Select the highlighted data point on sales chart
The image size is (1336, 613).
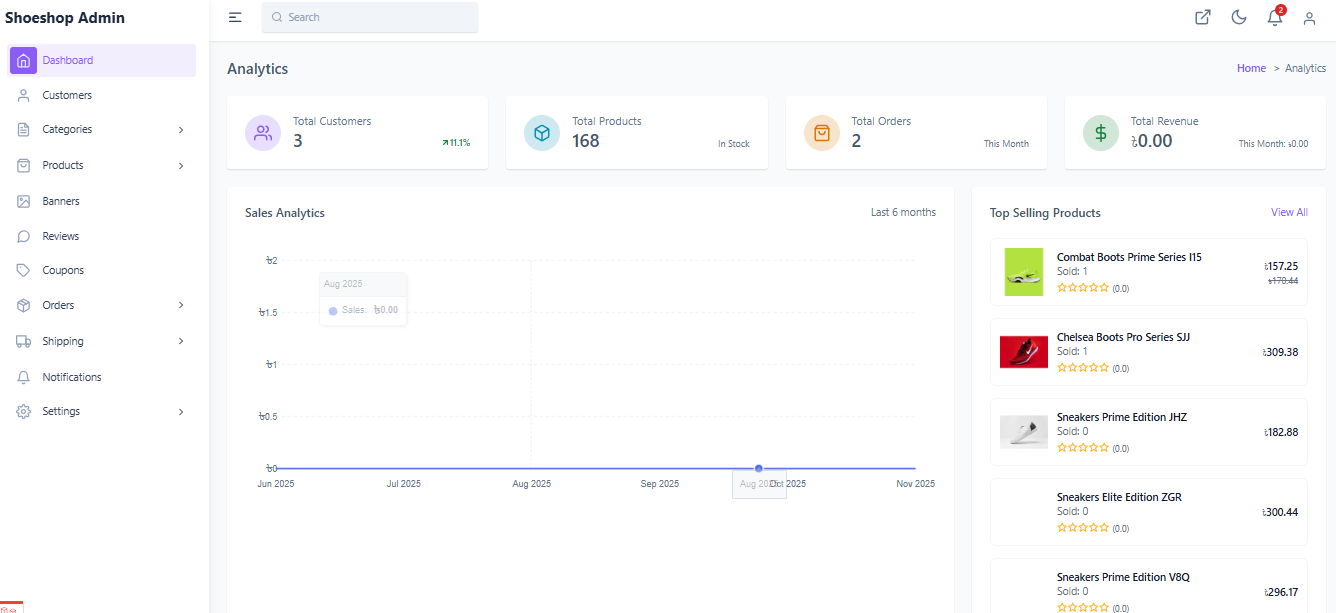[759, 467]
